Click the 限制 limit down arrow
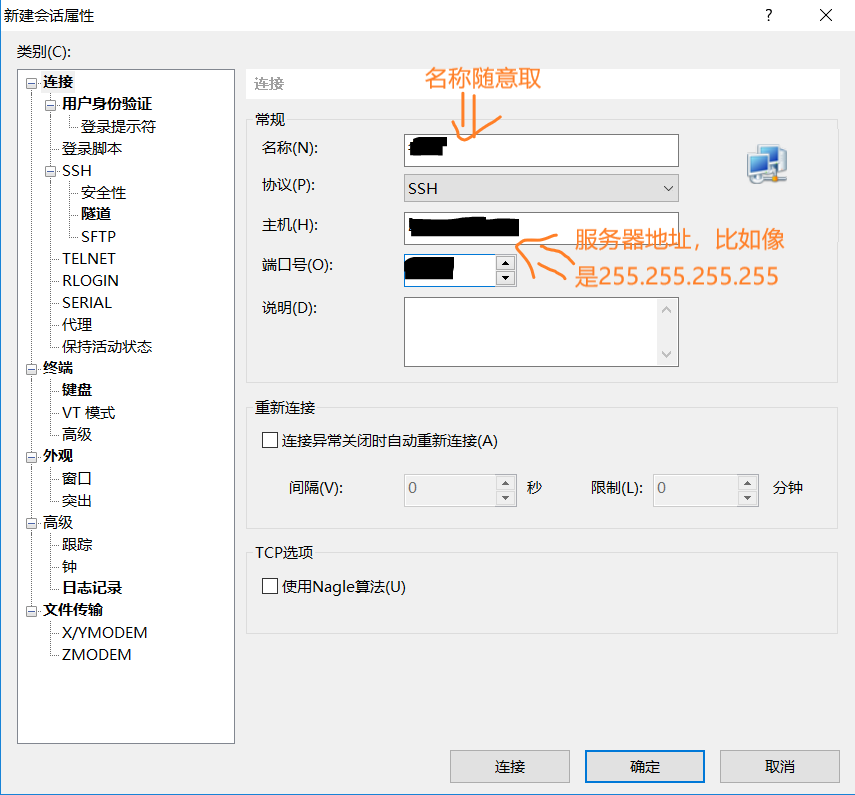 coord(748,498)
